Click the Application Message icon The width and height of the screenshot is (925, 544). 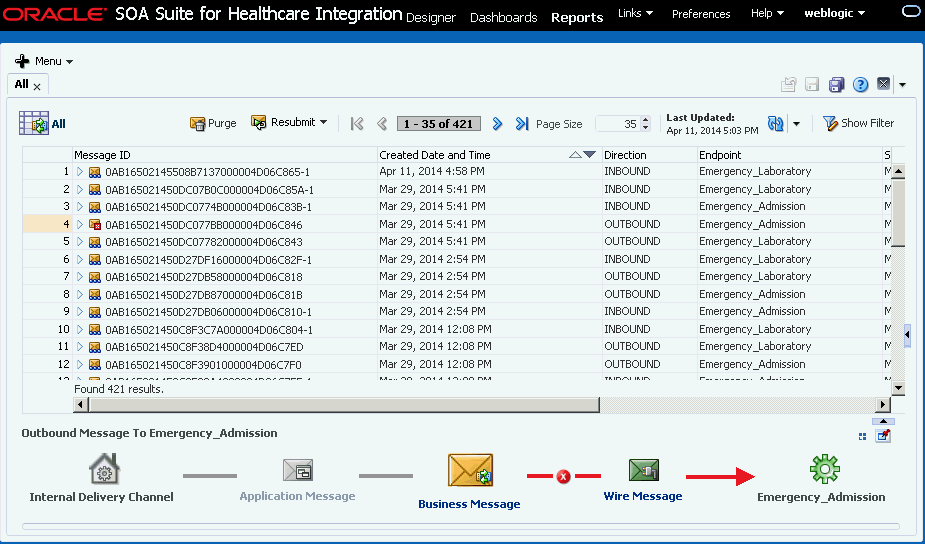[298, 470]
